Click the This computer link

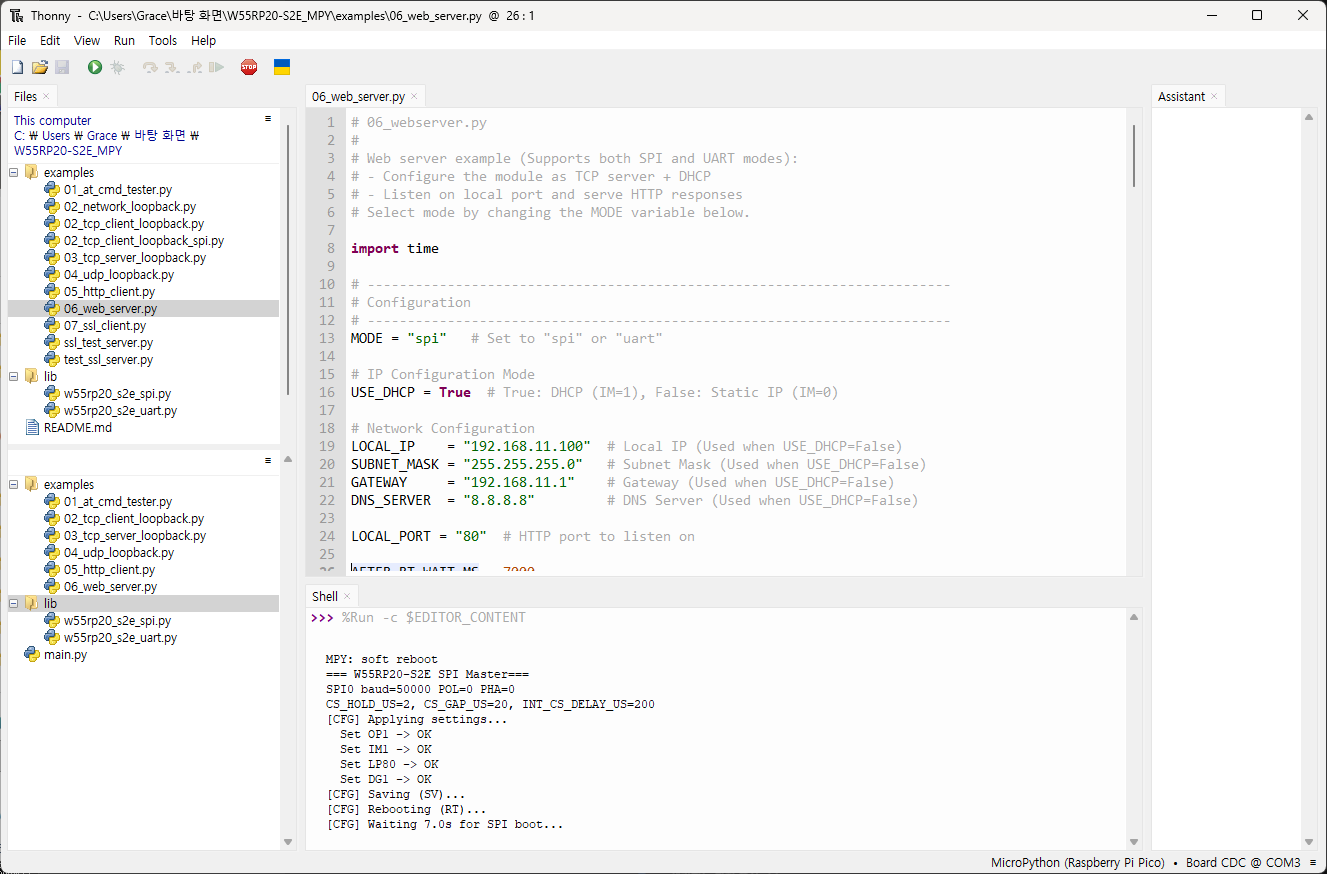(x=52, y=120)
